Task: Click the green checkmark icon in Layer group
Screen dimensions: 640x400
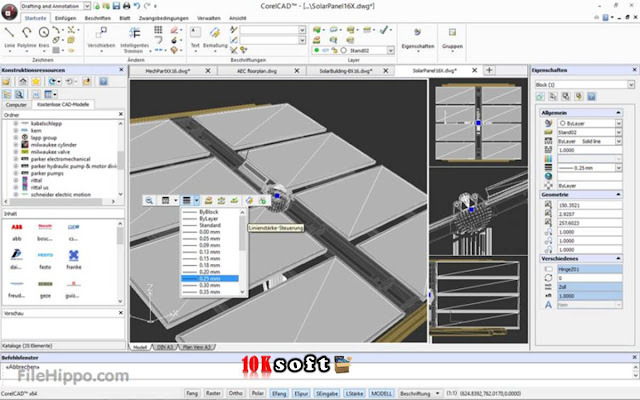Action: pos(384,30)
